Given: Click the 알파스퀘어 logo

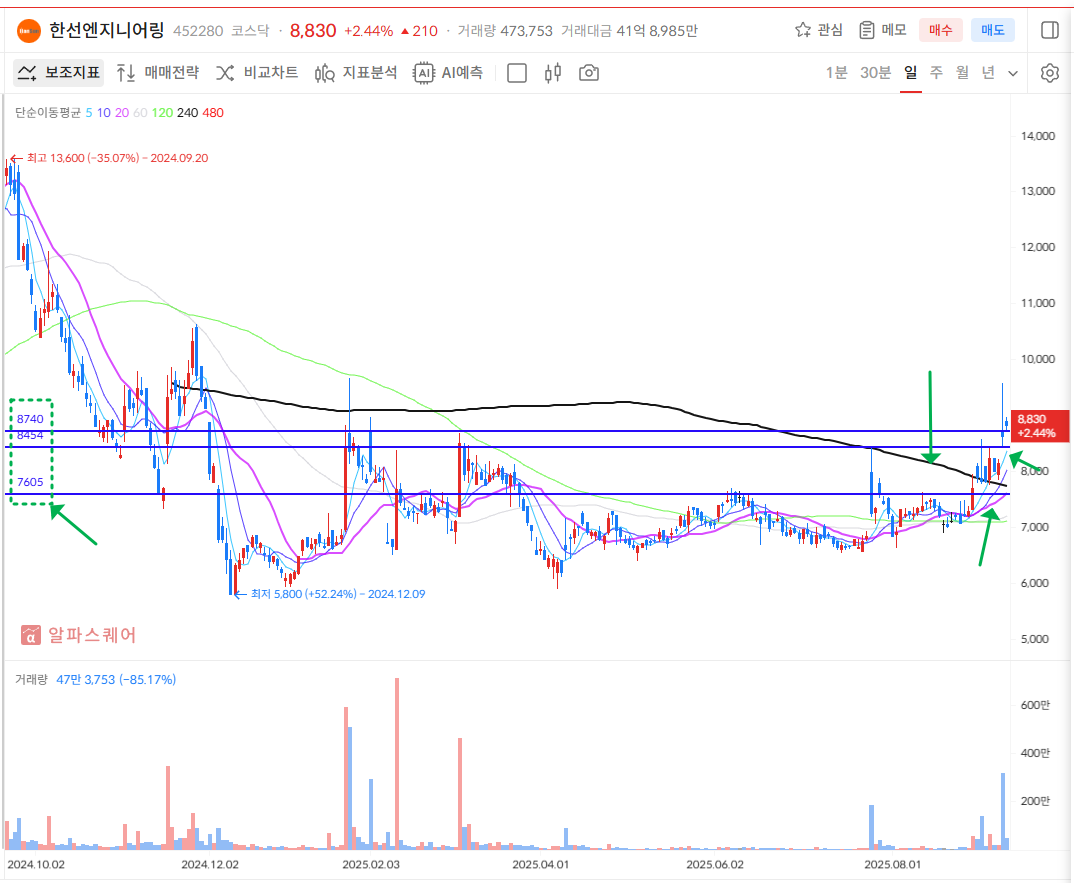Looking at the screenshot, I should pyautogui.click(x=79, y=635).
